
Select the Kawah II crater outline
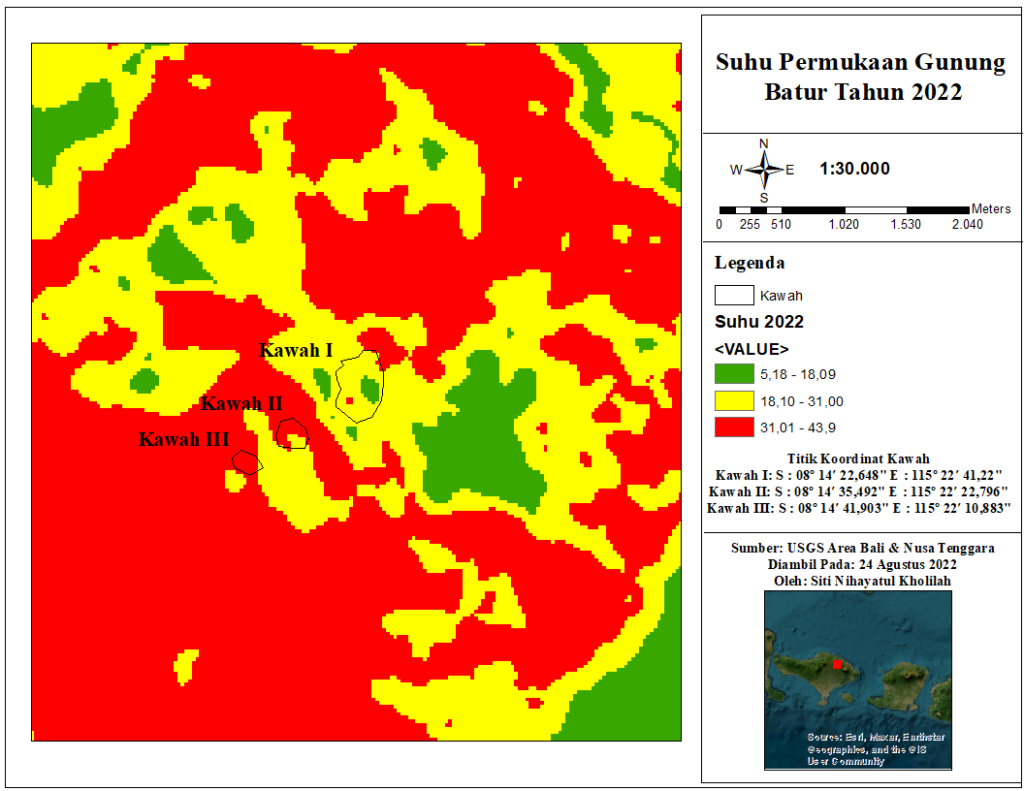point(292,434)
